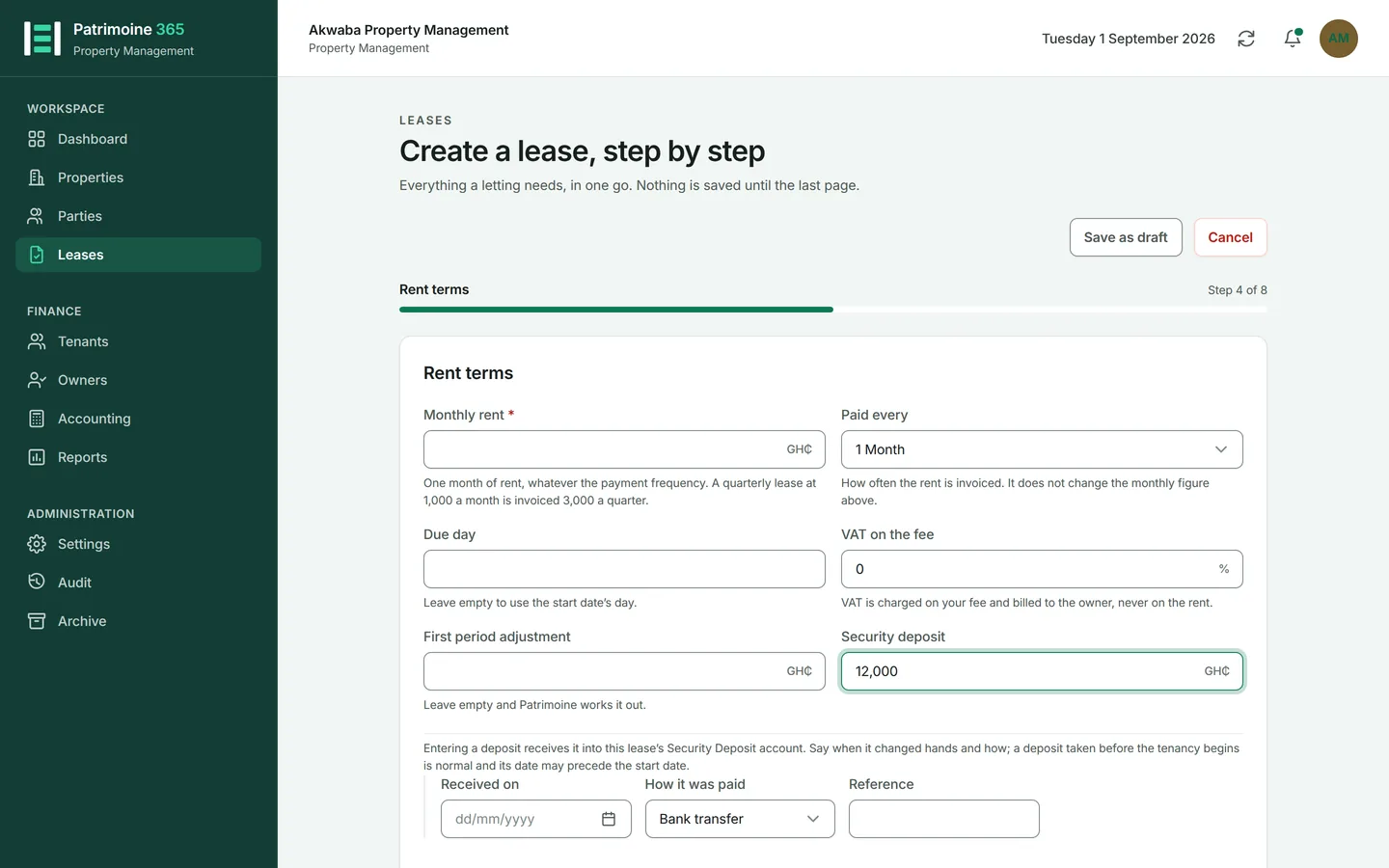Click Save as draft button

[x=1126, y=237]
